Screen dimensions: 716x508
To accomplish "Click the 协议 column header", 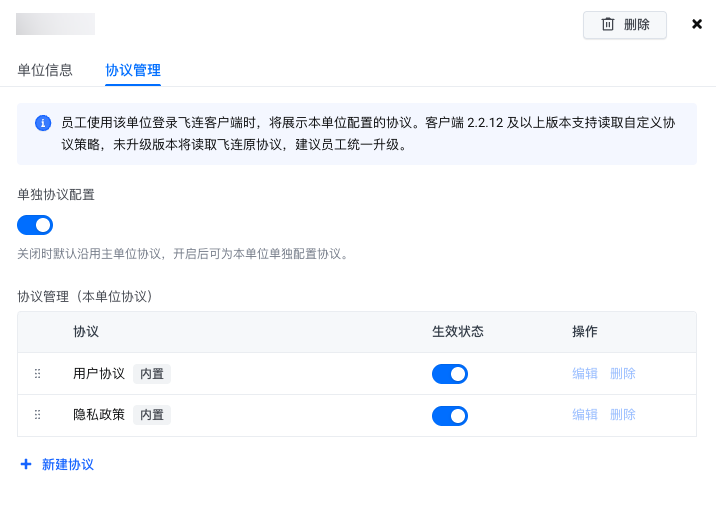I will pyautogui.click(x=86, y=332).
